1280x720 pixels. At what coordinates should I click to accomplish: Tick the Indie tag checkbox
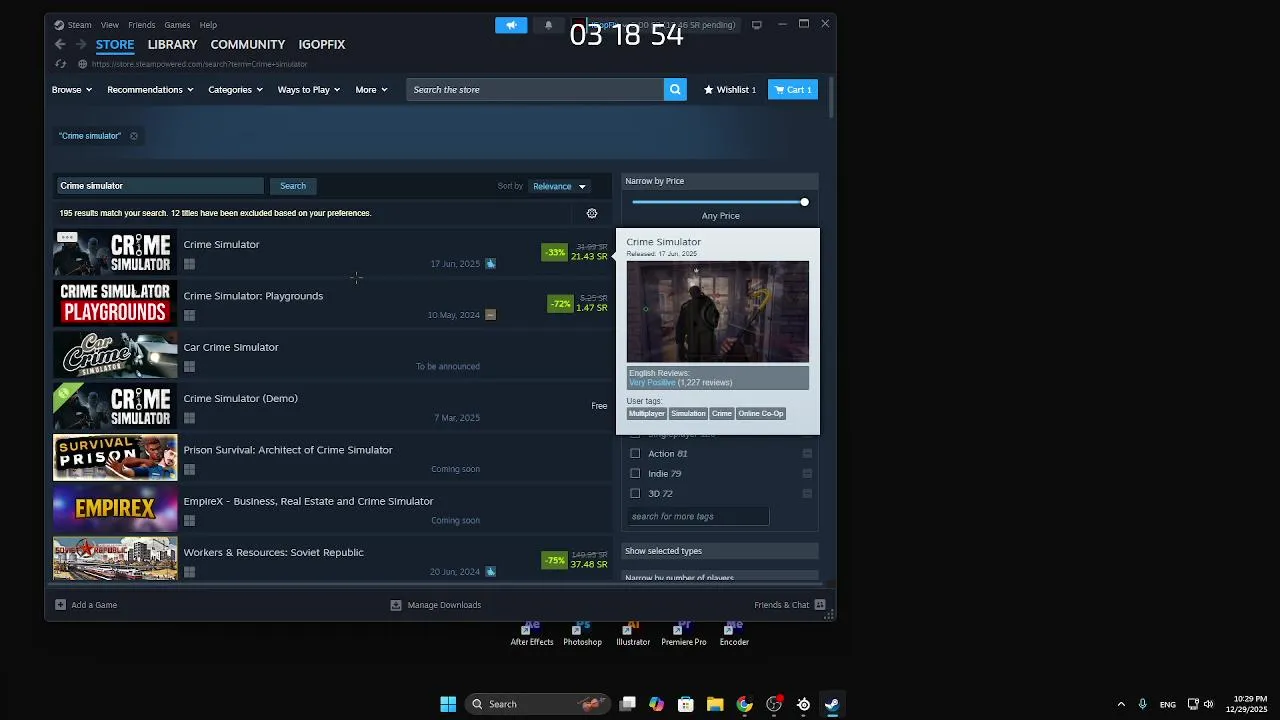[635, 474]
